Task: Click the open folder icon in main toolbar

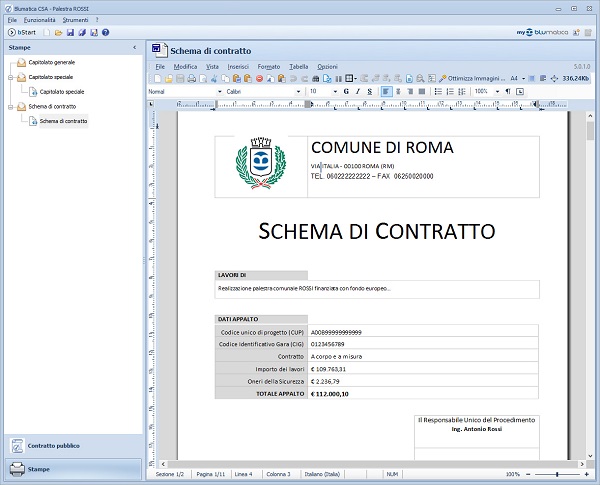Action: pyautogui.click(x=59, y=33)
